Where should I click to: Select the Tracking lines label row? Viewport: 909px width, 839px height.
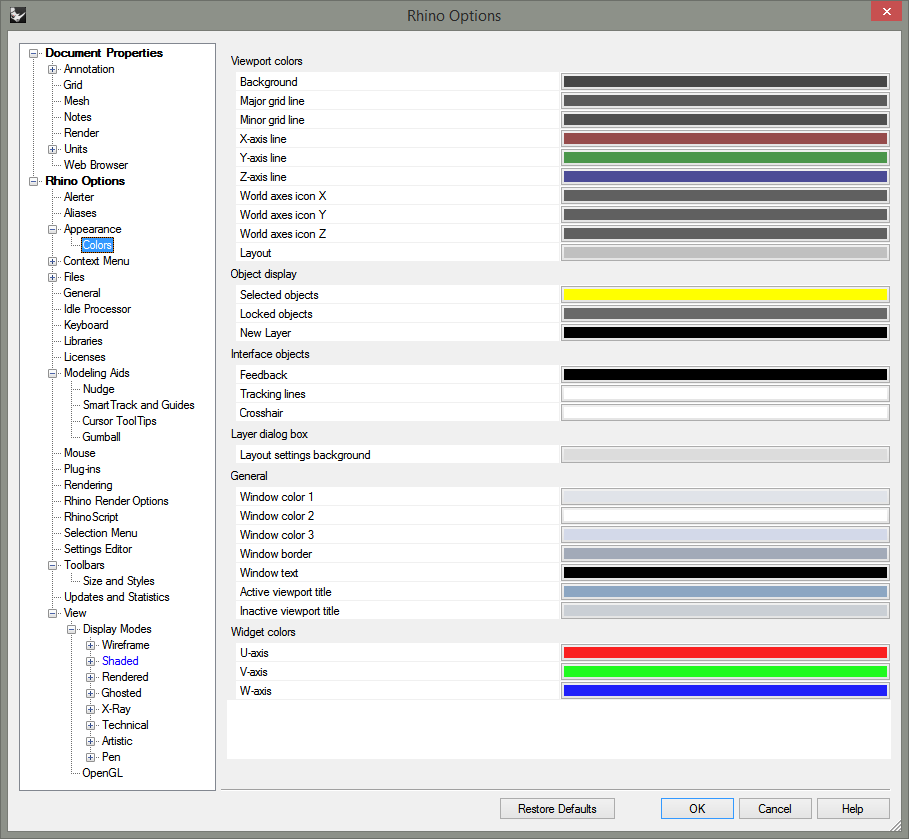point(397,394)
